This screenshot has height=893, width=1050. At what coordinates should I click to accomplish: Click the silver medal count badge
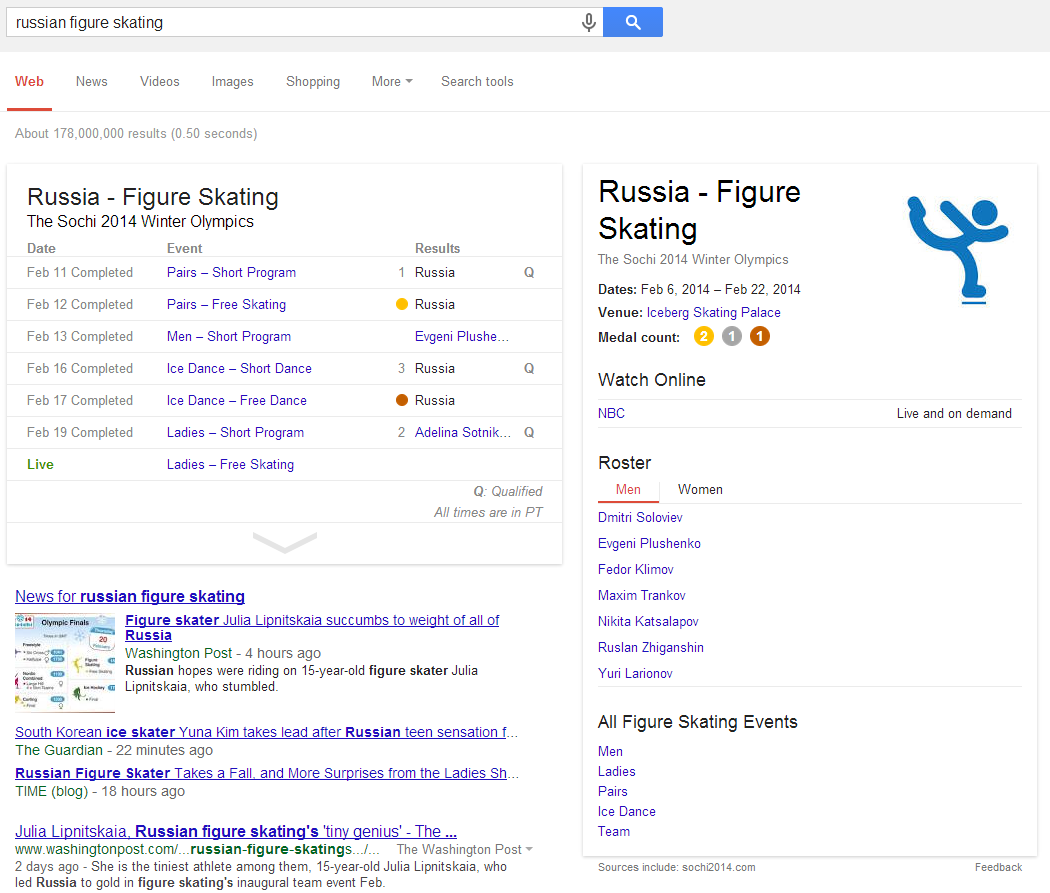(731, 336)
